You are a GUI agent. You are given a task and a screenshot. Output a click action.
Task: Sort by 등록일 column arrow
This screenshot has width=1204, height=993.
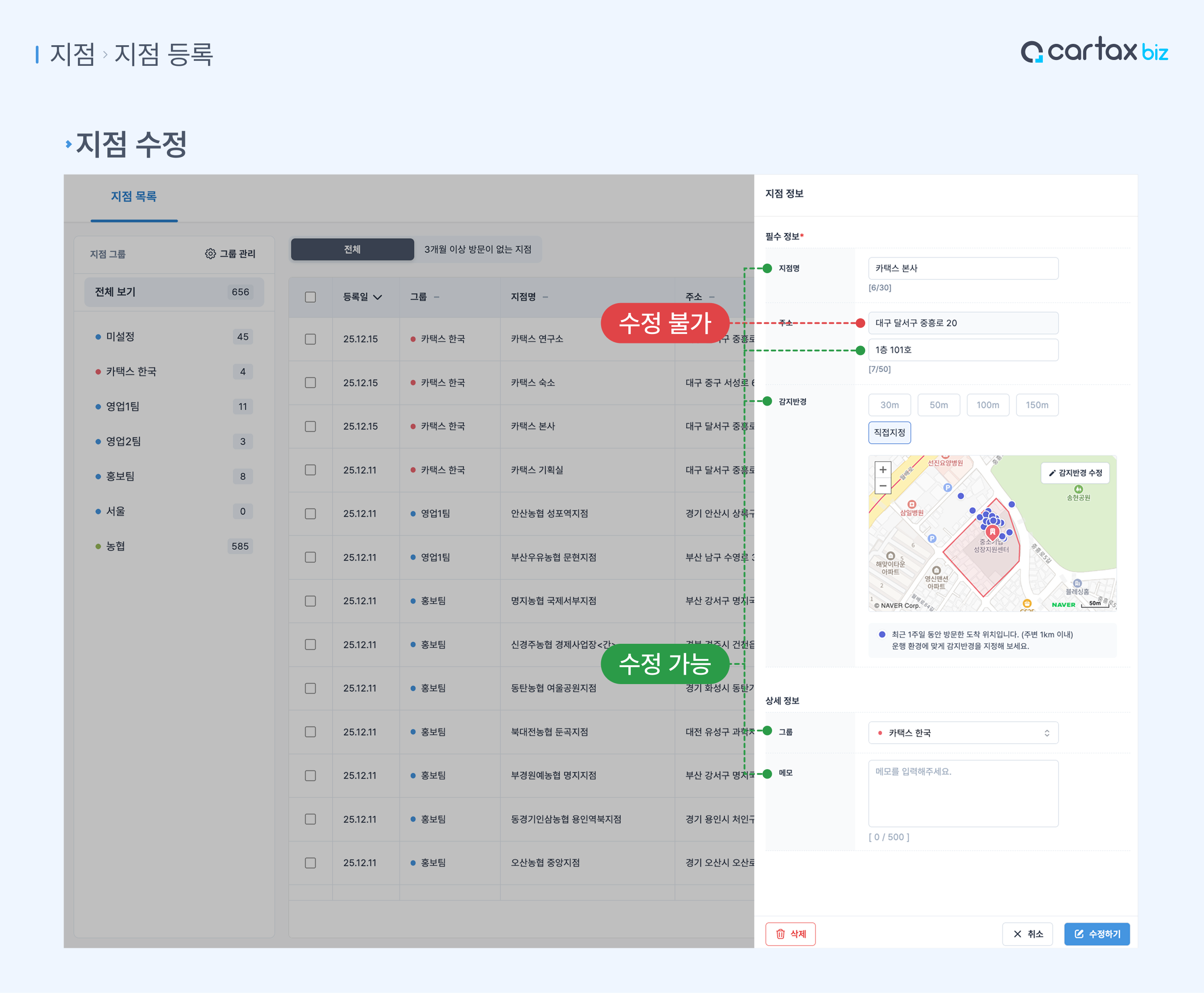pos(377,297)
